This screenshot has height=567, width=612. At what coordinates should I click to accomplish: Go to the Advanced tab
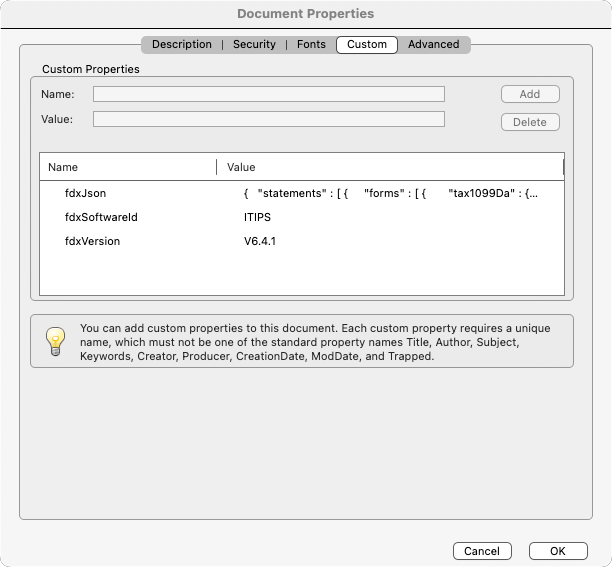tap(433, 44)
